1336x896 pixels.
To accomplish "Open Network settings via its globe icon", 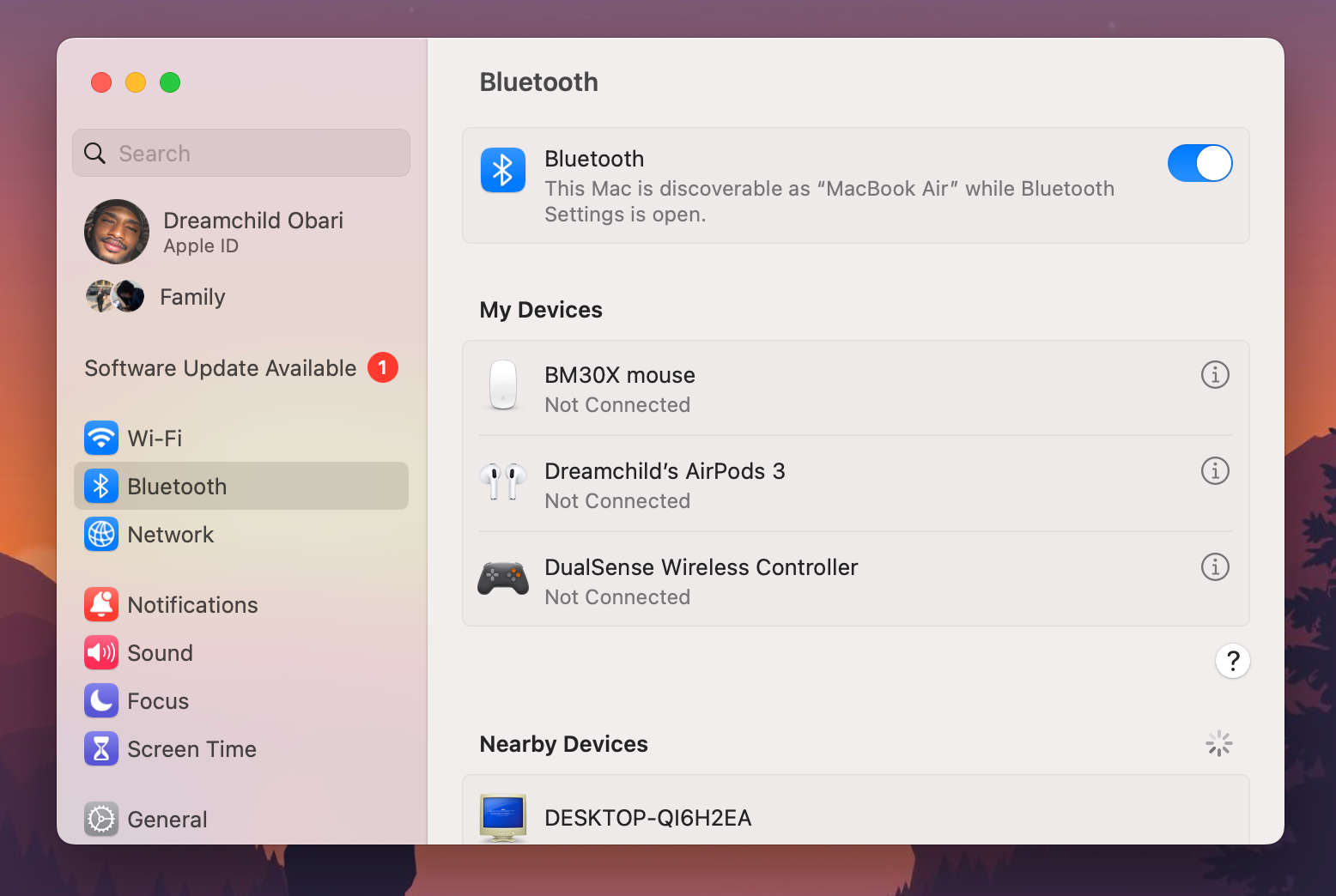I will click(101, 534).
